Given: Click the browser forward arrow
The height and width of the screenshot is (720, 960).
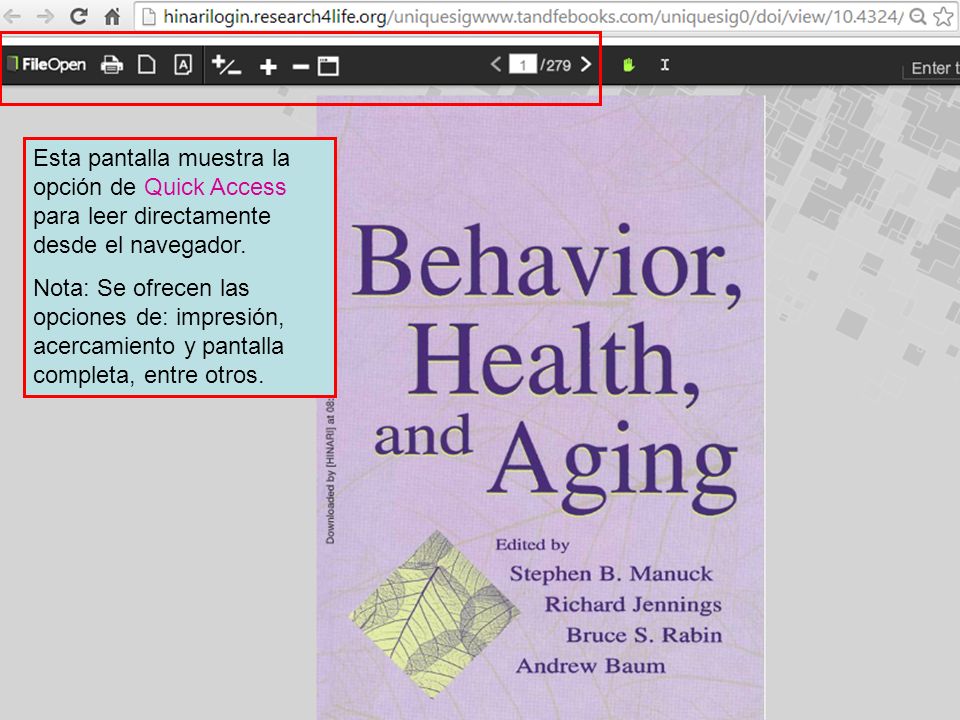Looking at the screenshot, I should coord(45,17).
